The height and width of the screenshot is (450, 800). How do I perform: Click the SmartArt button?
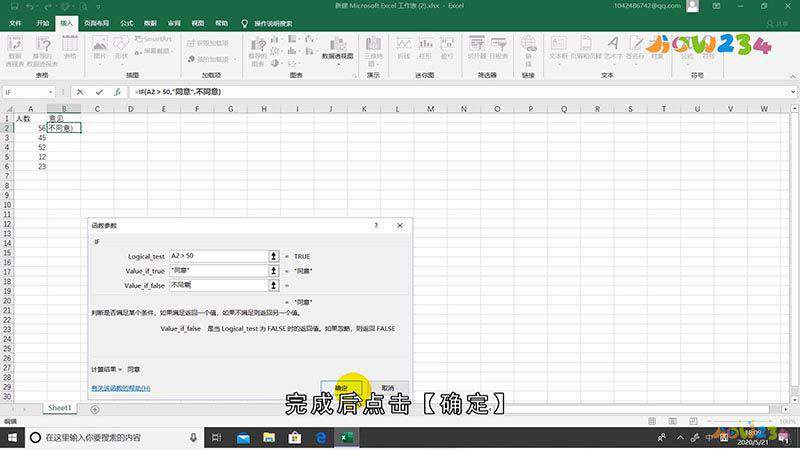click(x=154, y=39)
